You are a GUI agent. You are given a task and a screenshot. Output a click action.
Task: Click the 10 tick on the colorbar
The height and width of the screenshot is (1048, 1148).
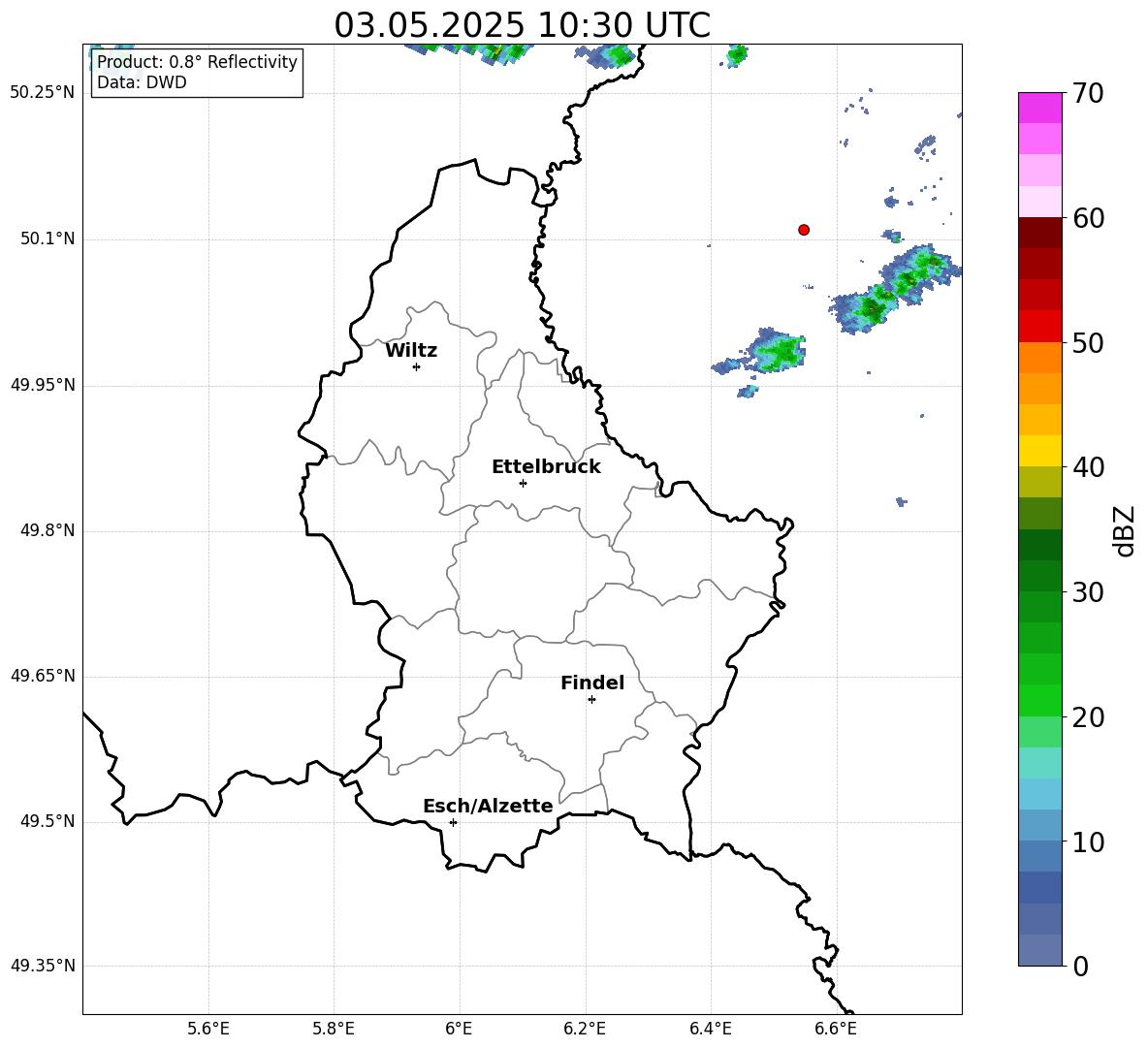coord(1088,842)
